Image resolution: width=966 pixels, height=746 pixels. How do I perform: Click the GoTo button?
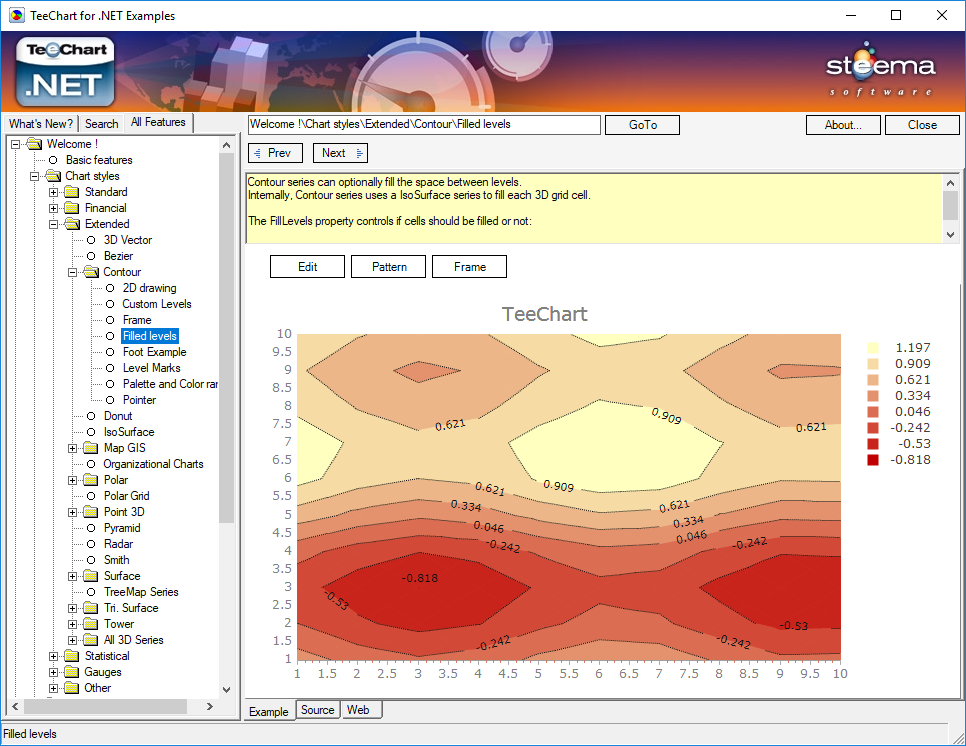643,125
